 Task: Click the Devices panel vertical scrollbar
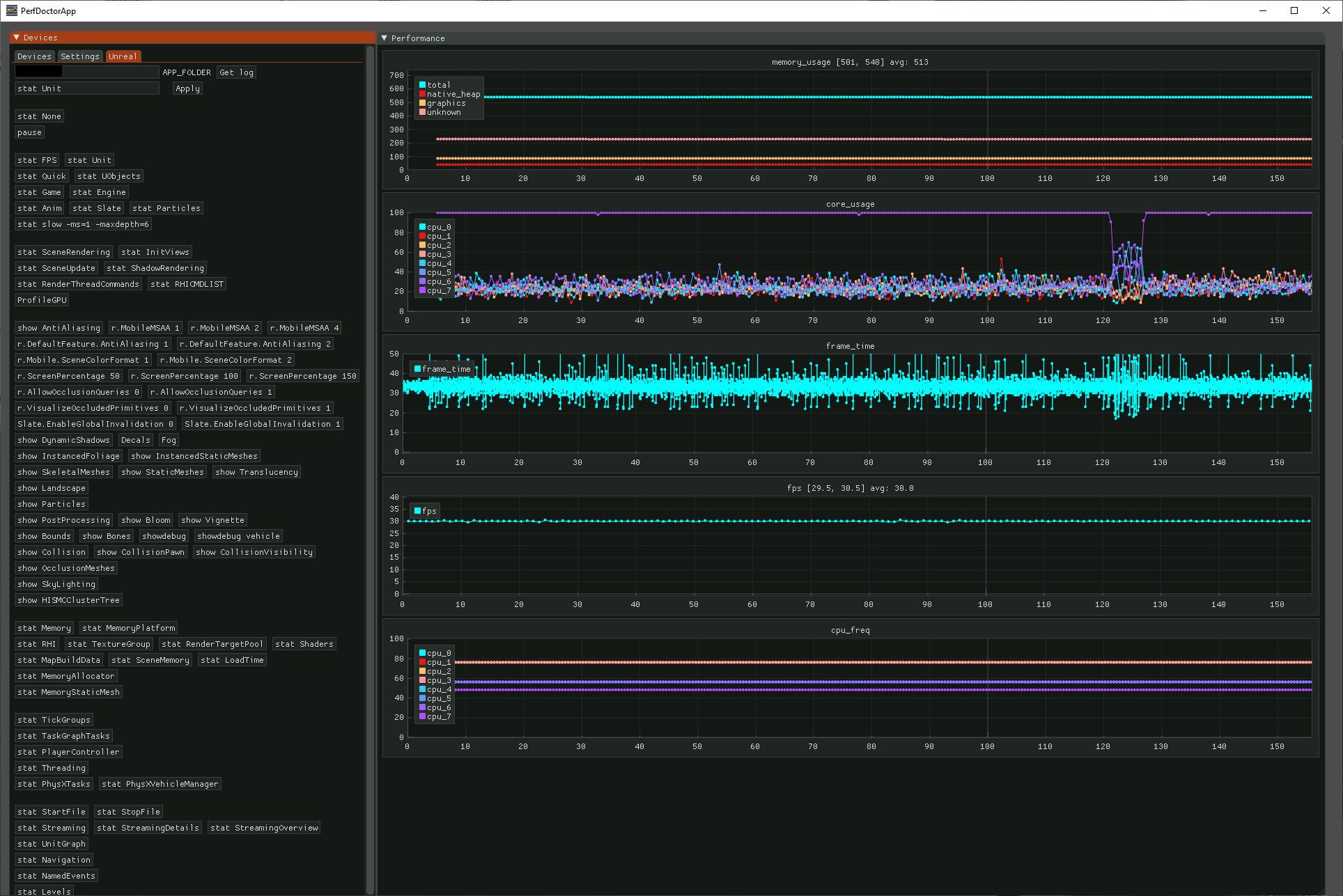(370, 470)
